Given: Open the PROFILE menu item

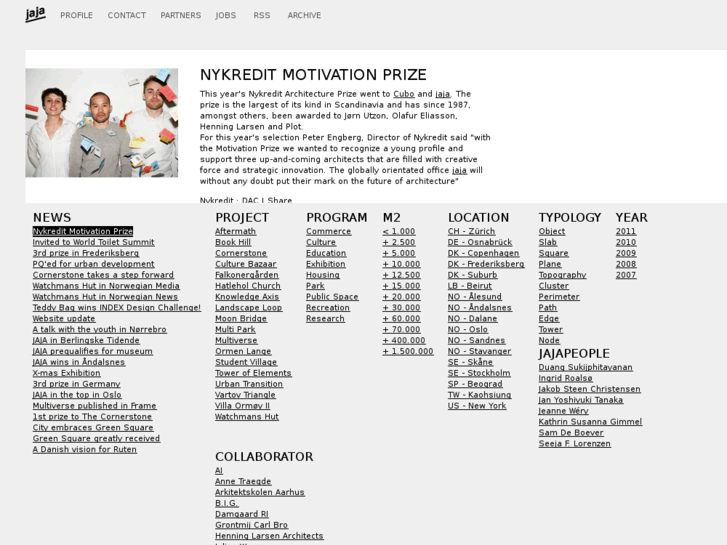Looking at the screenshot, I should tap(77, 15).
